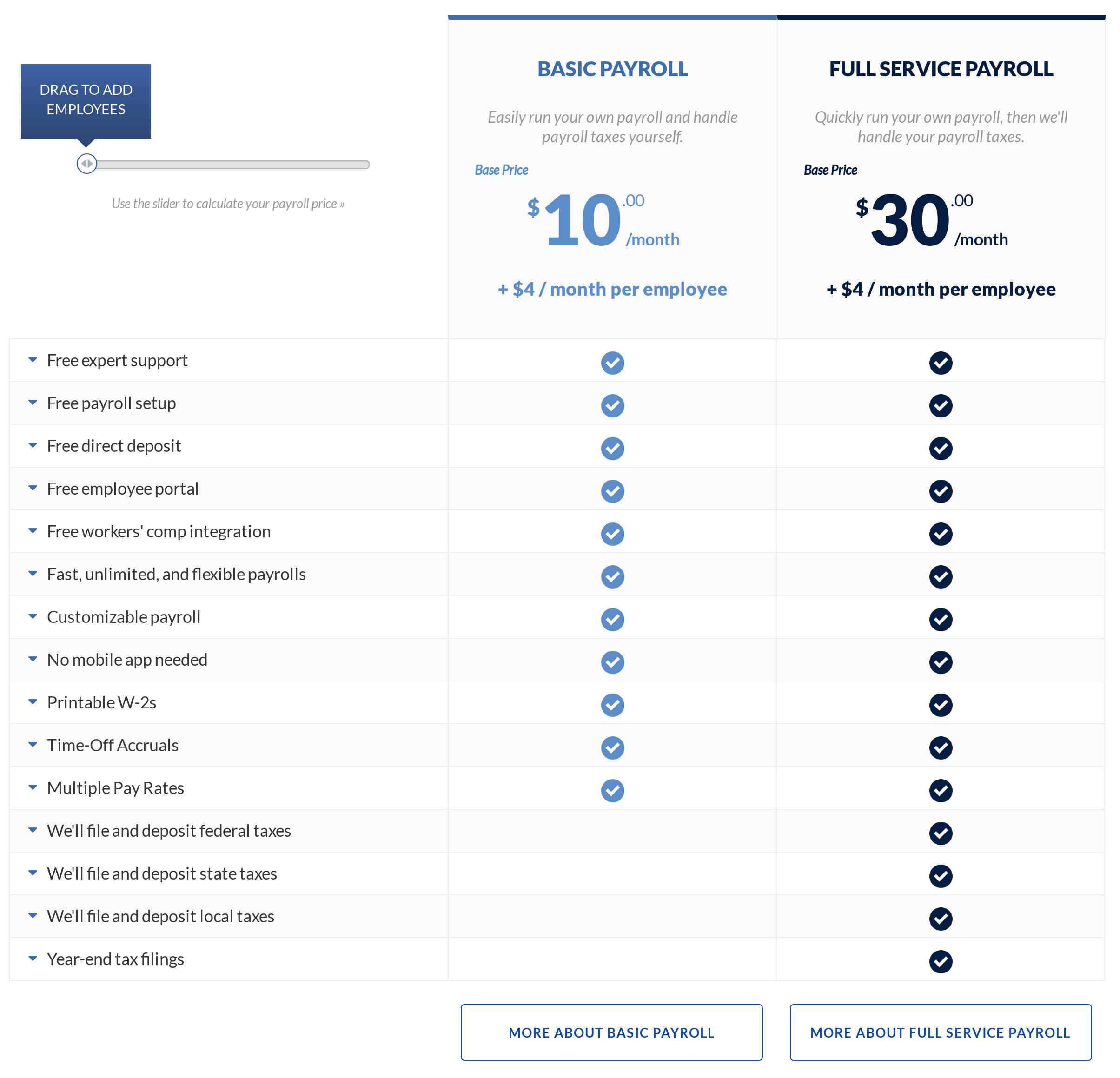Viewport: 1120px width, 1078px height.
Task: Click Basic Payroll checkmark for Printable W-2s
Action: point(612,705)
